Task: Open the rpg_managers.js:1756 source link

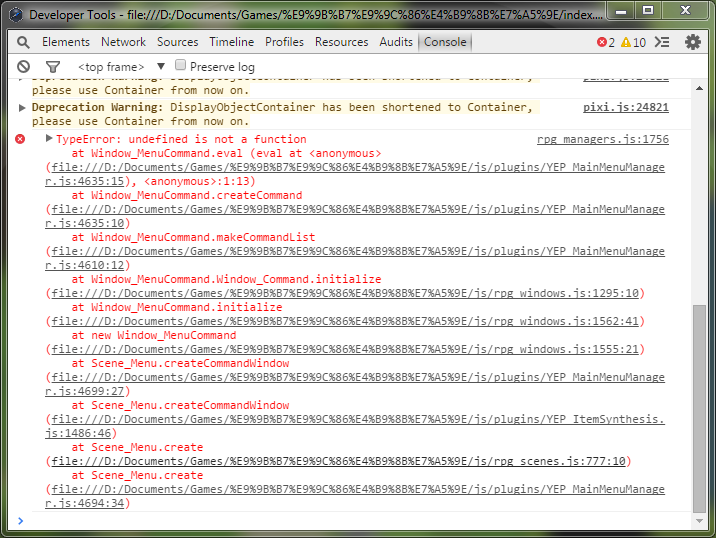Action: click(603, 139)
